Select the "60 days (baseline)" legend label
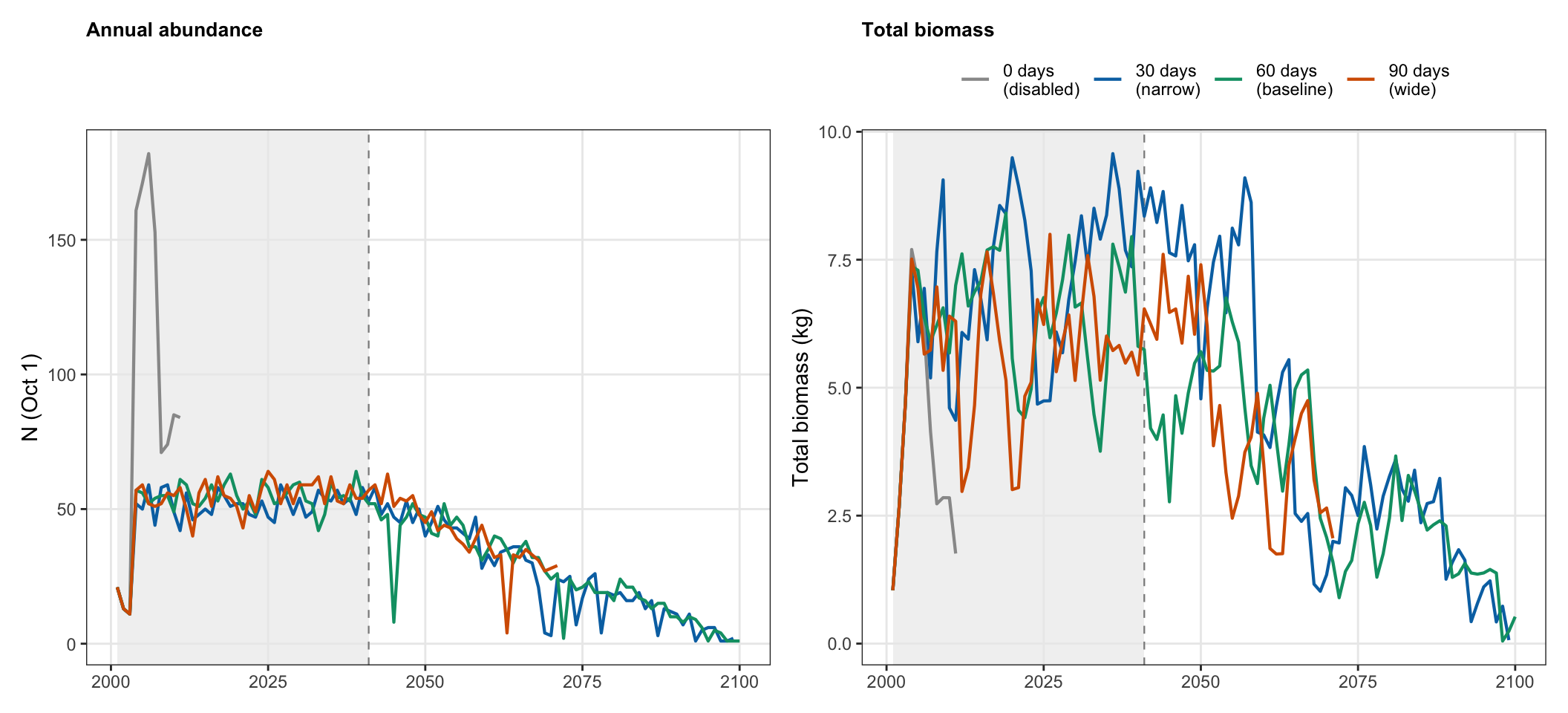The height and width of the screenshot is (713, 1568). [1294, 80]
